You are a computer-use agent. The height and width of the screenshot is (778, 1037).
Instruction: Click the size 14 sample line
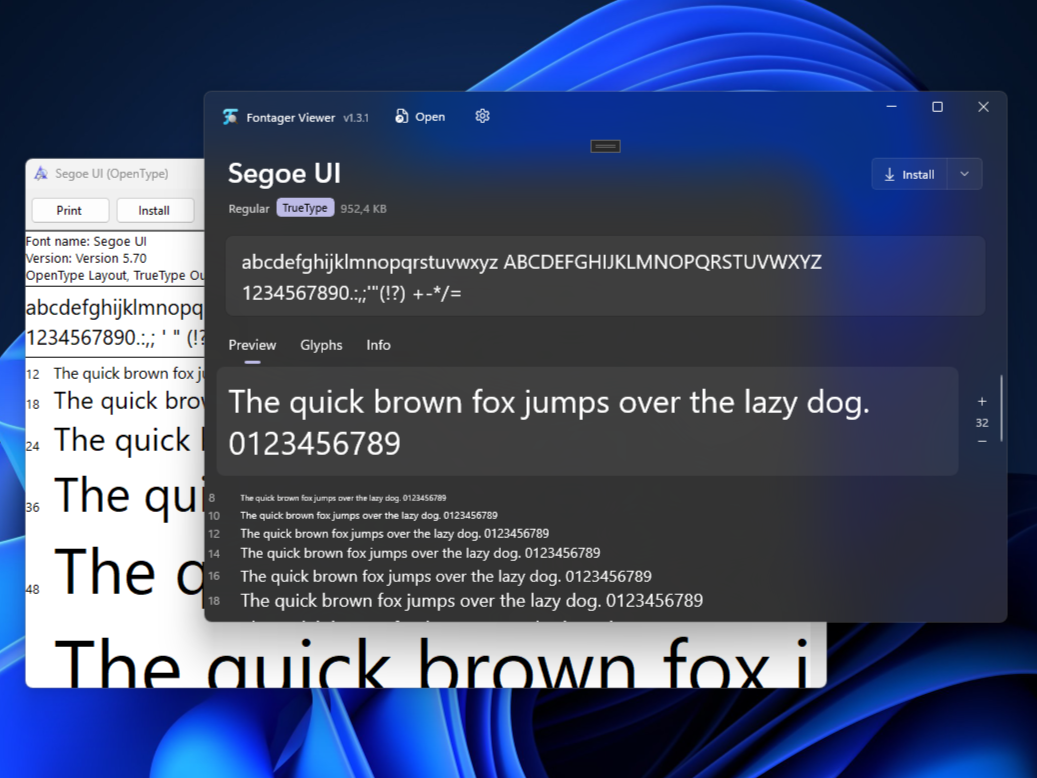click(x=420, y=553)
